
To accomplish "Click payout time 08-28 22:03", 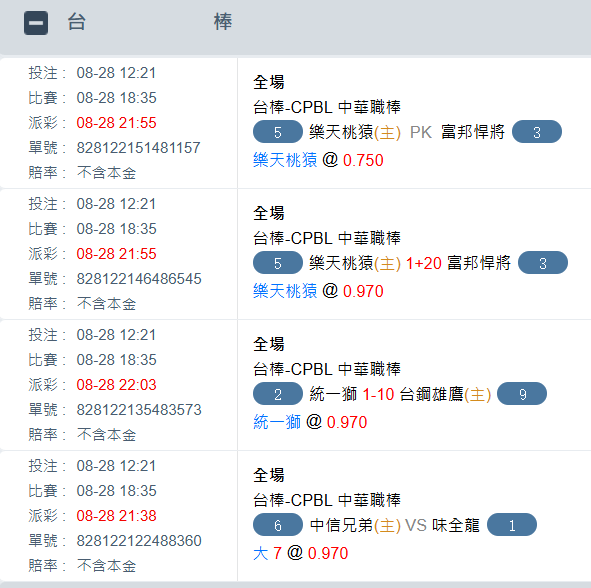I will (116, 385).
